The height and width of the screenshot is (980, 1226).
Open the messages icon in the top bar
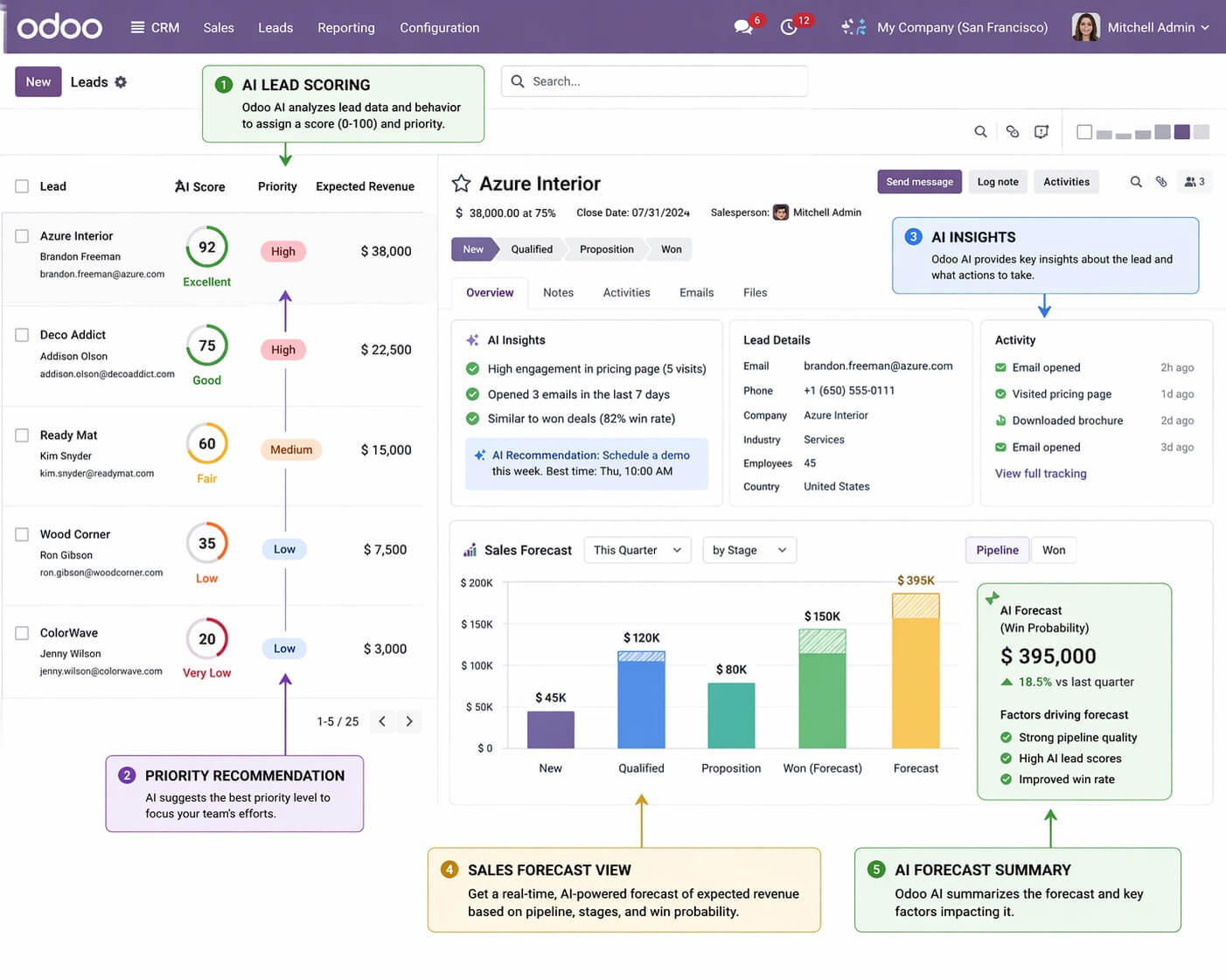(740, 27)
